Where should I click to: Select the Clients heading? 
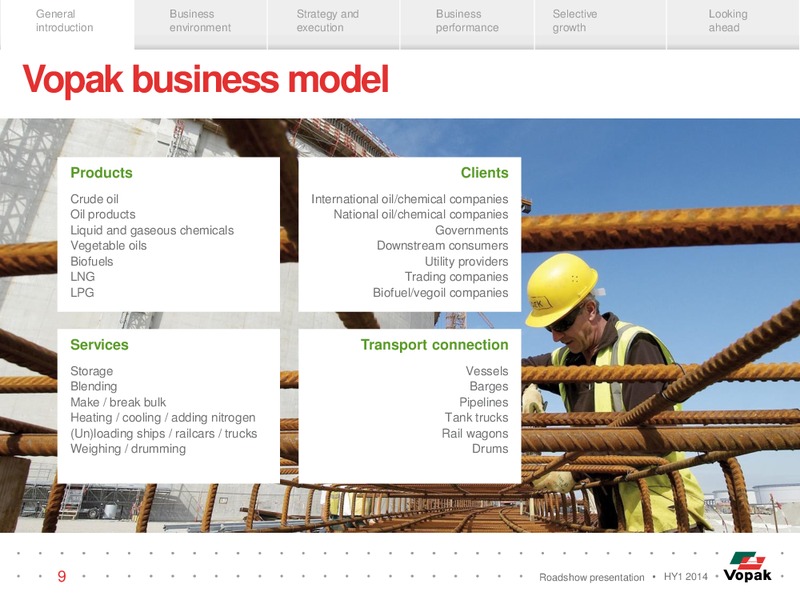484,173
